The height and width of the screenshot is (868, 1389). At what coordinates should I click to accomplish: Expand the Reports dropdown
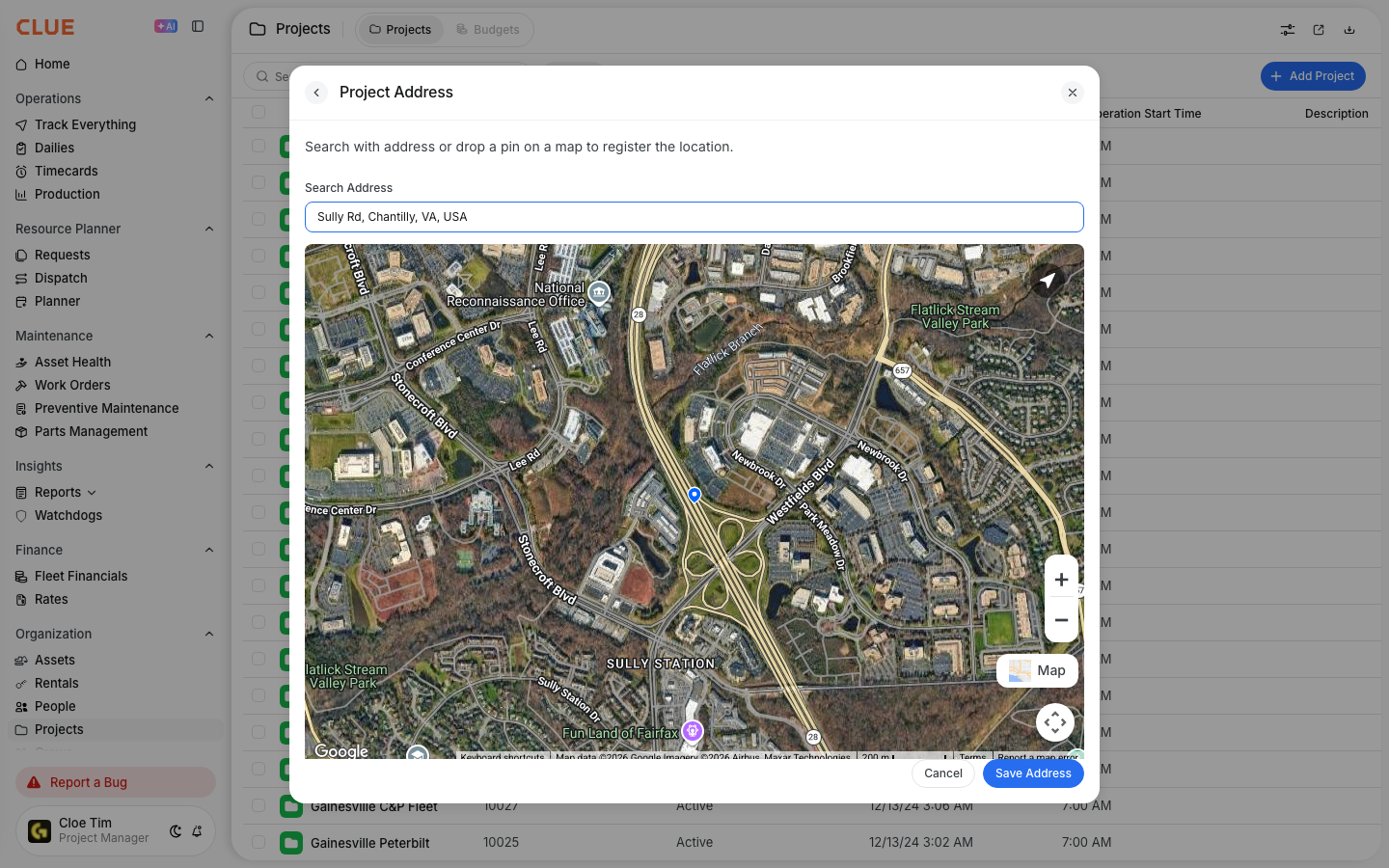tap(92, 493)
